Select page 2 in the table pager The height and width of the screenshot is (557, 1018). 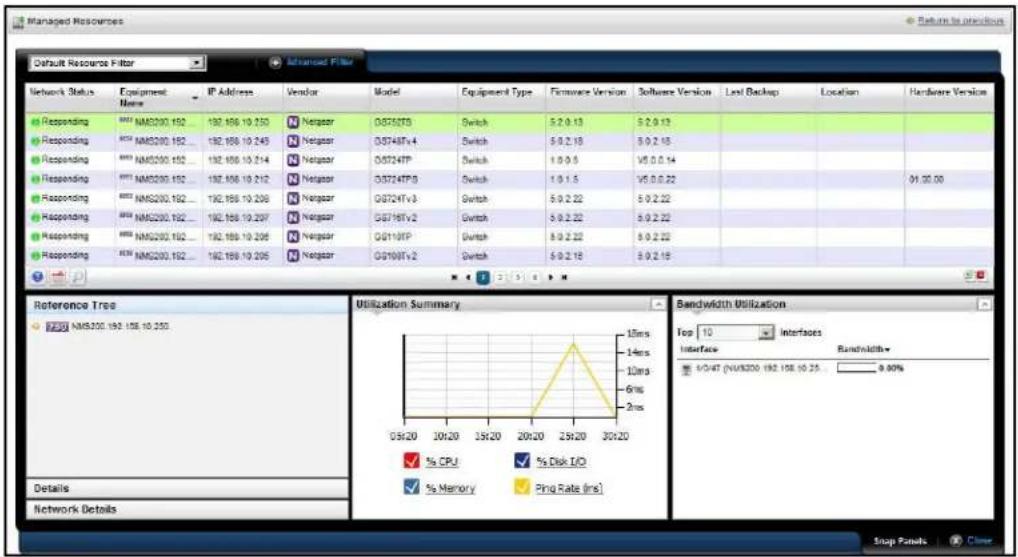pos(500,277)
